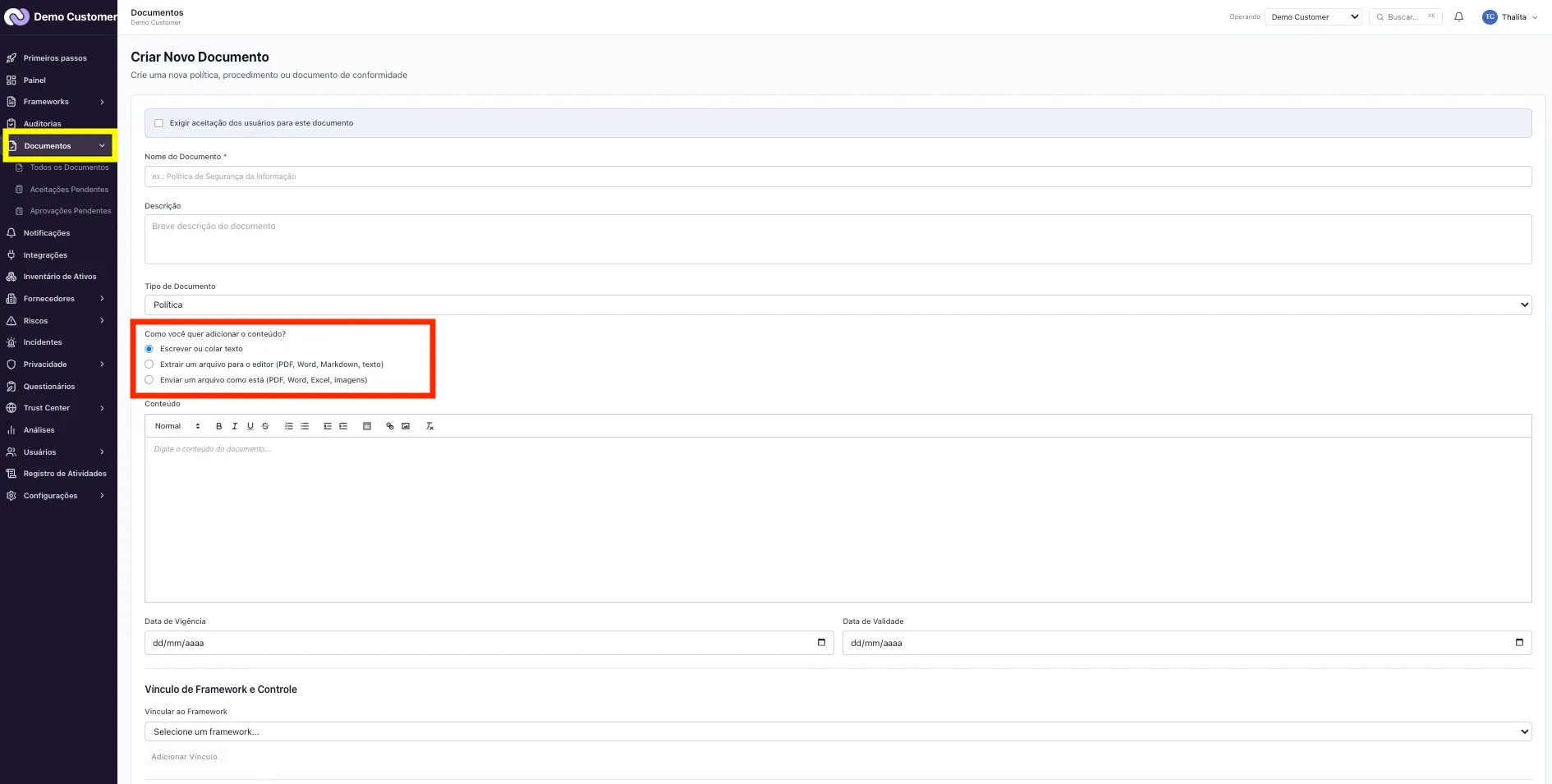Select 'Extrair um arquivo para o editor' option
The height and width of the screenshot is (784, 1552).
tap(149, 364)
